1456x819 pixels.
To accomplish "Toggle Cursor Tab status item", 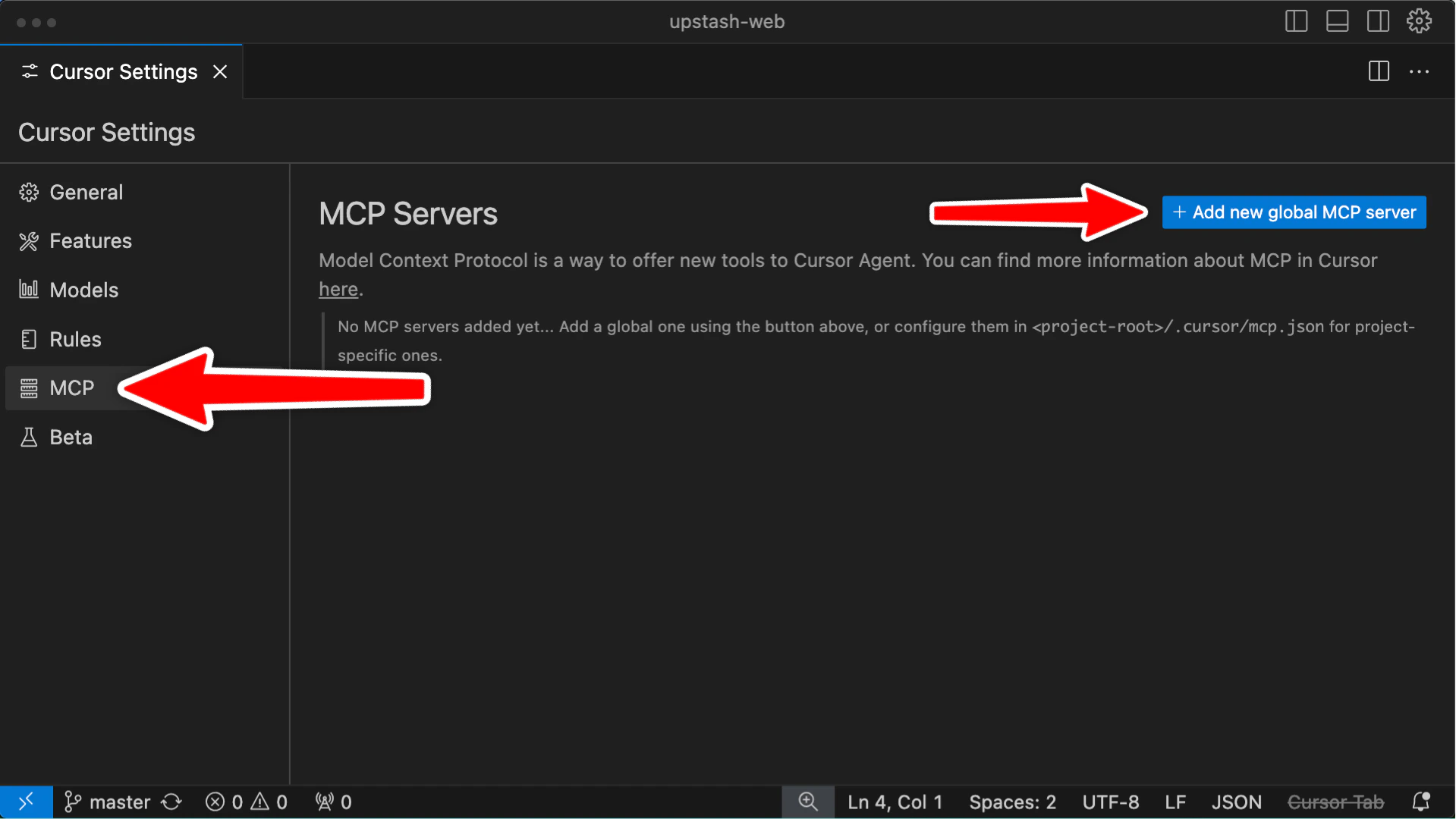I will (x=1335, y=802).
